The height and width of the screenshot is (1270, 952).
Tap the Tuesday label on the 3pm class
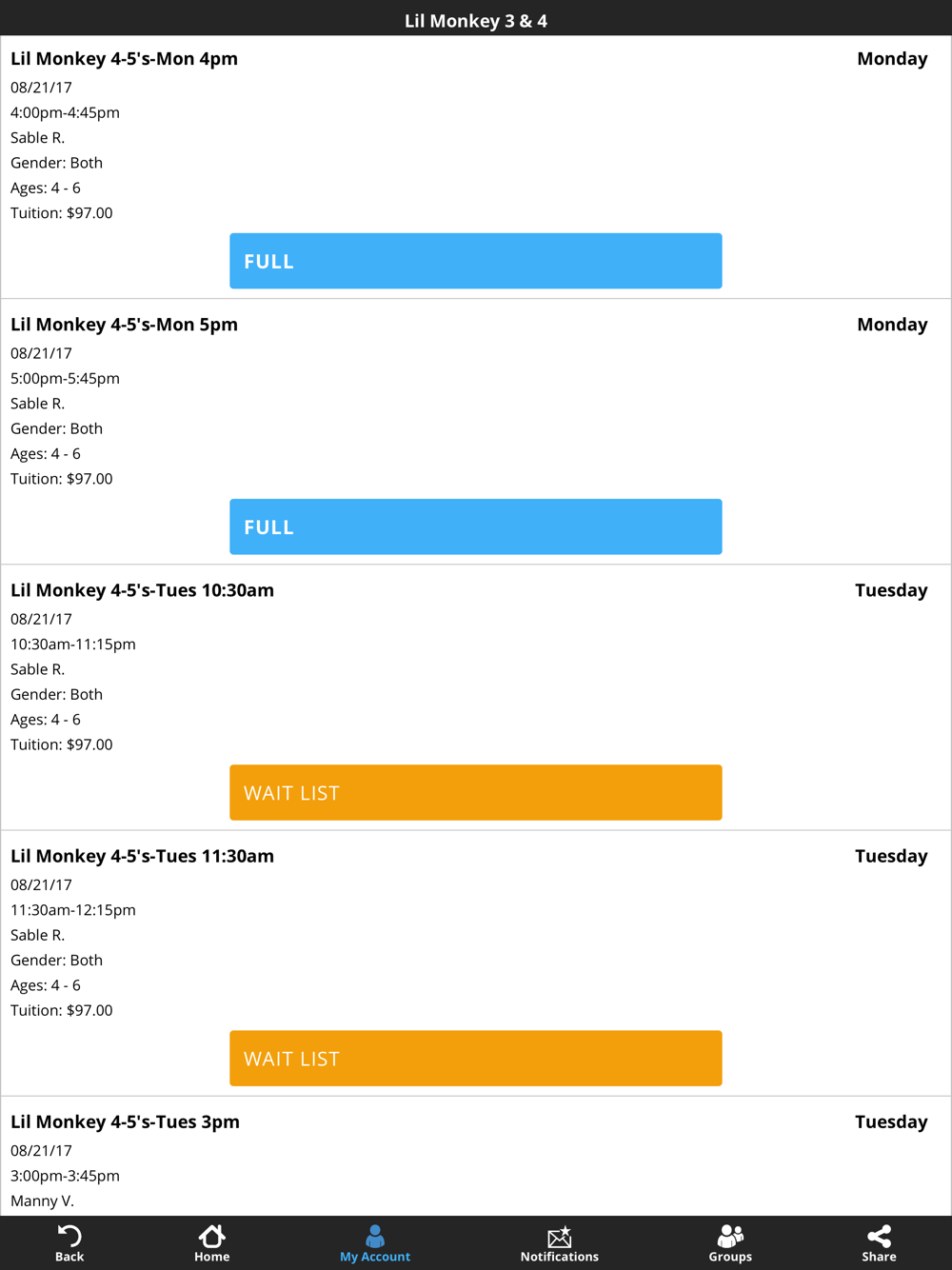(891, 1121)
